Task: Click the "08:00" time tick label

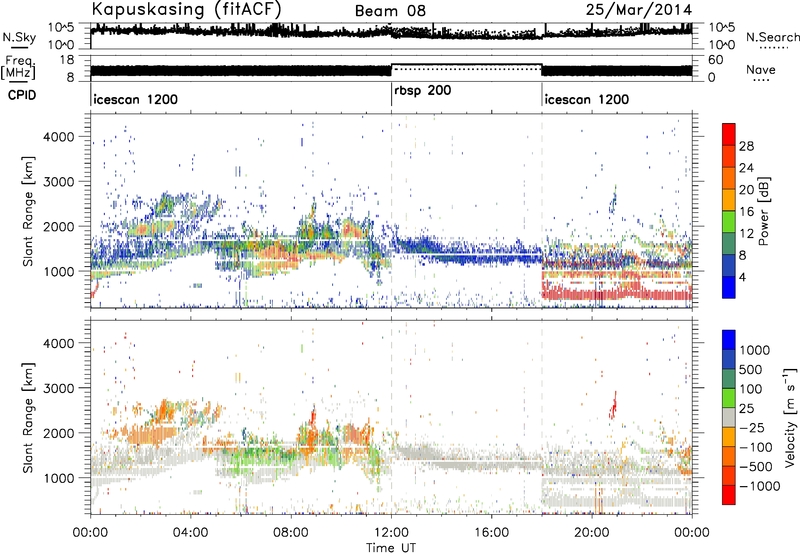Action: click(291, 533)
